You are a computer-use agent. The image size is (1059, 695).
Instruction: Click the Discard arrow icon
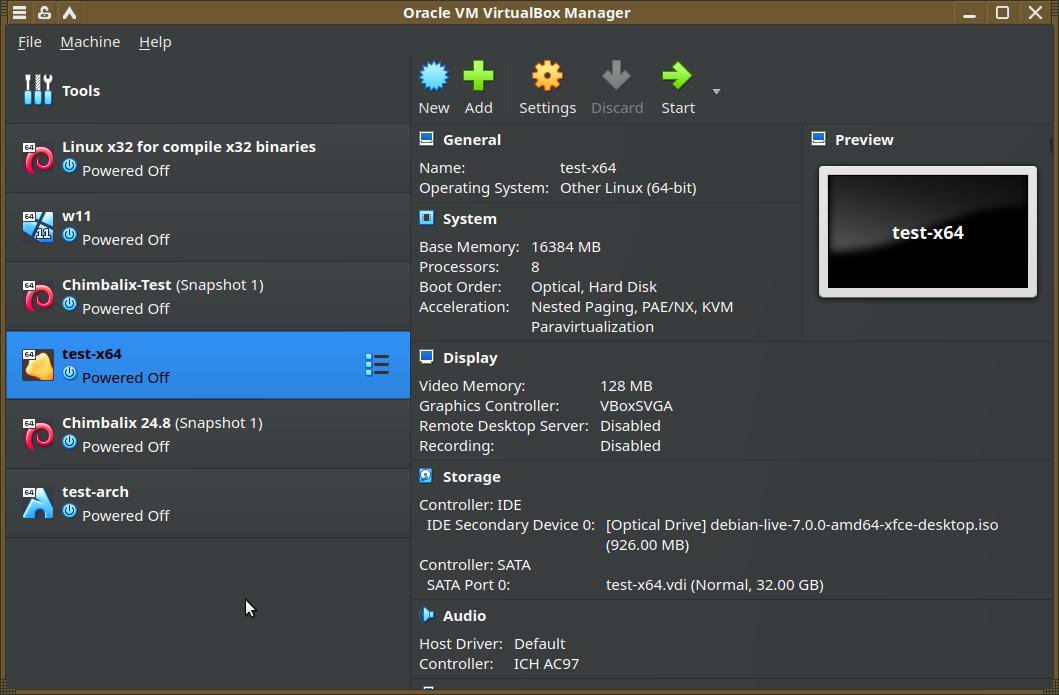coord(616,76)
